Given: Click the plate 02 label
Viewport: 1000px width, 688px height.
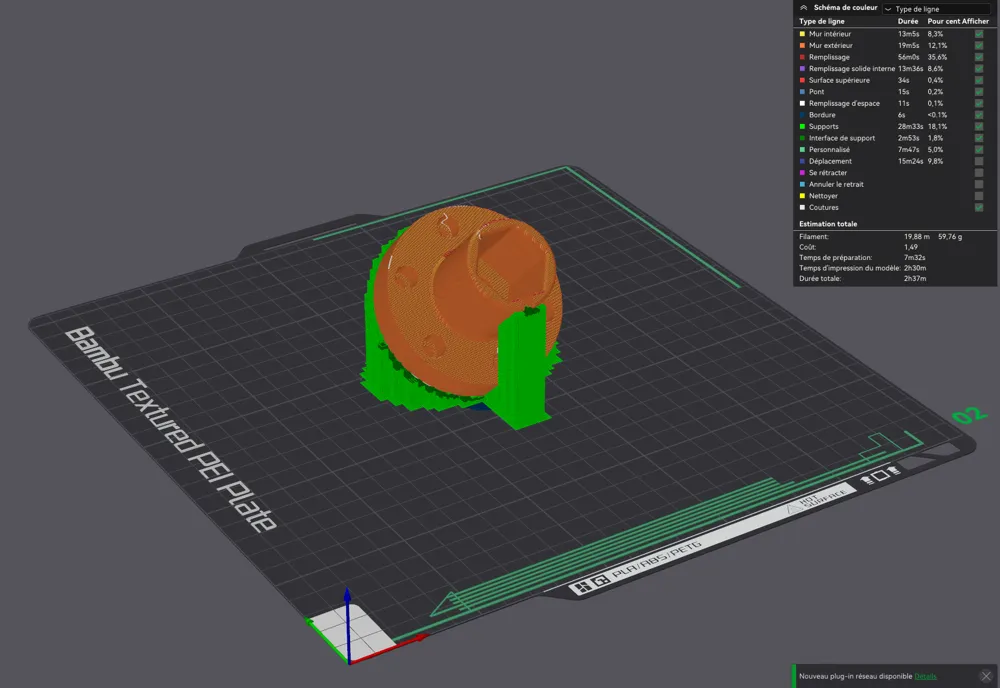Looking at the screenshot, I should (969, 414).
